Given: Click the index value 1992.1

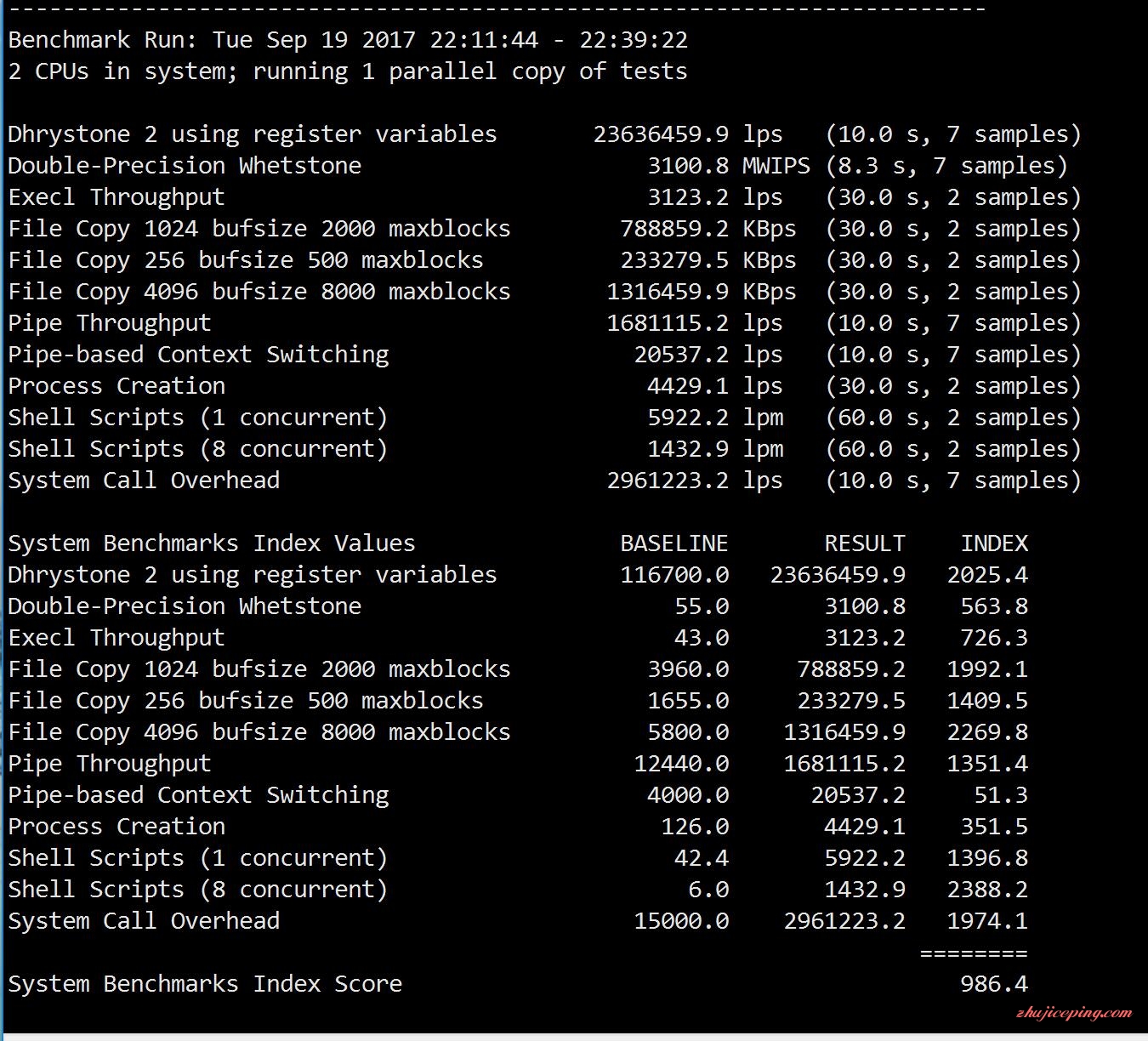Looking at the screenshot, I should pyautogui.click(x=987, y=669).
